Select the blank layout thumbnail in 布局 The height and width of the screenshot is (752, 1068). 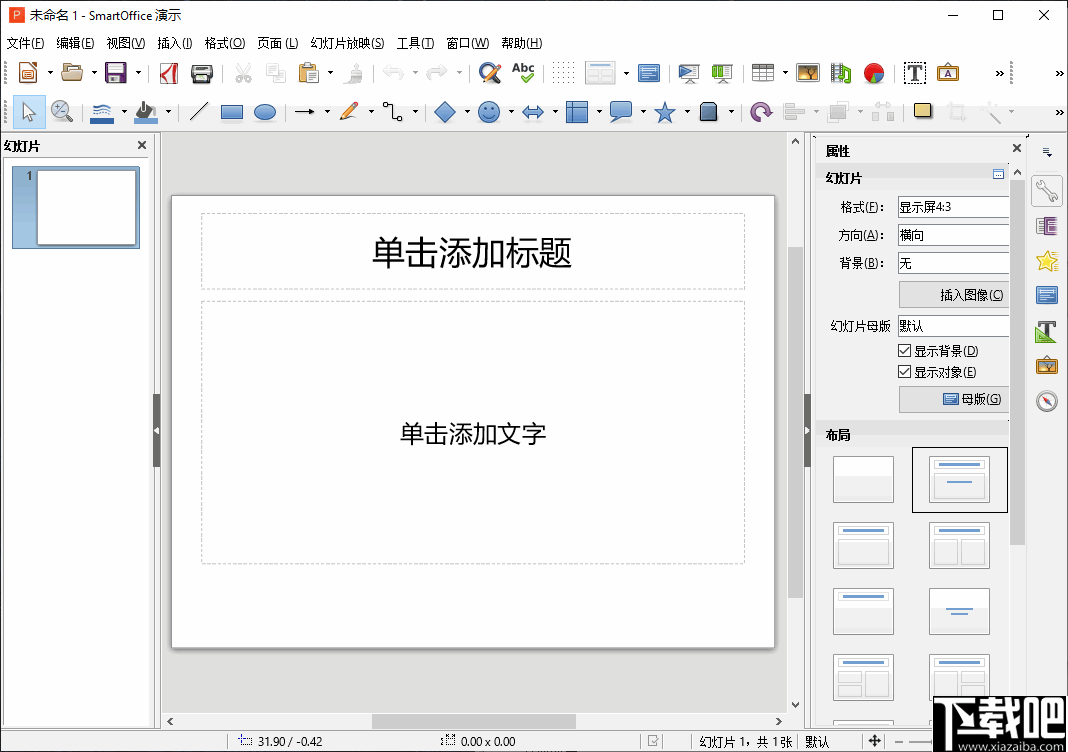[863, 479]
